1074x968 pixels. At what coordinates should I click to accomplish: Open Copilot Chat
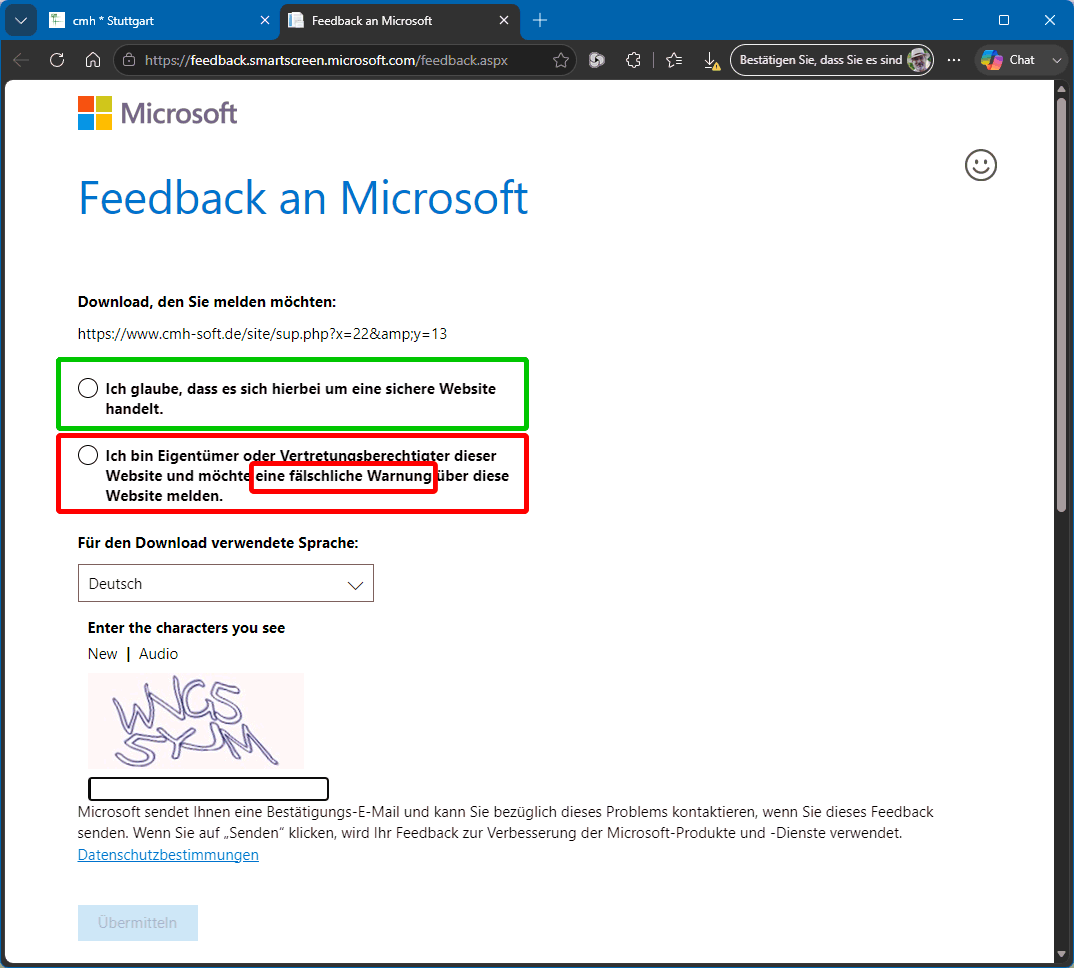(1008, 60)
